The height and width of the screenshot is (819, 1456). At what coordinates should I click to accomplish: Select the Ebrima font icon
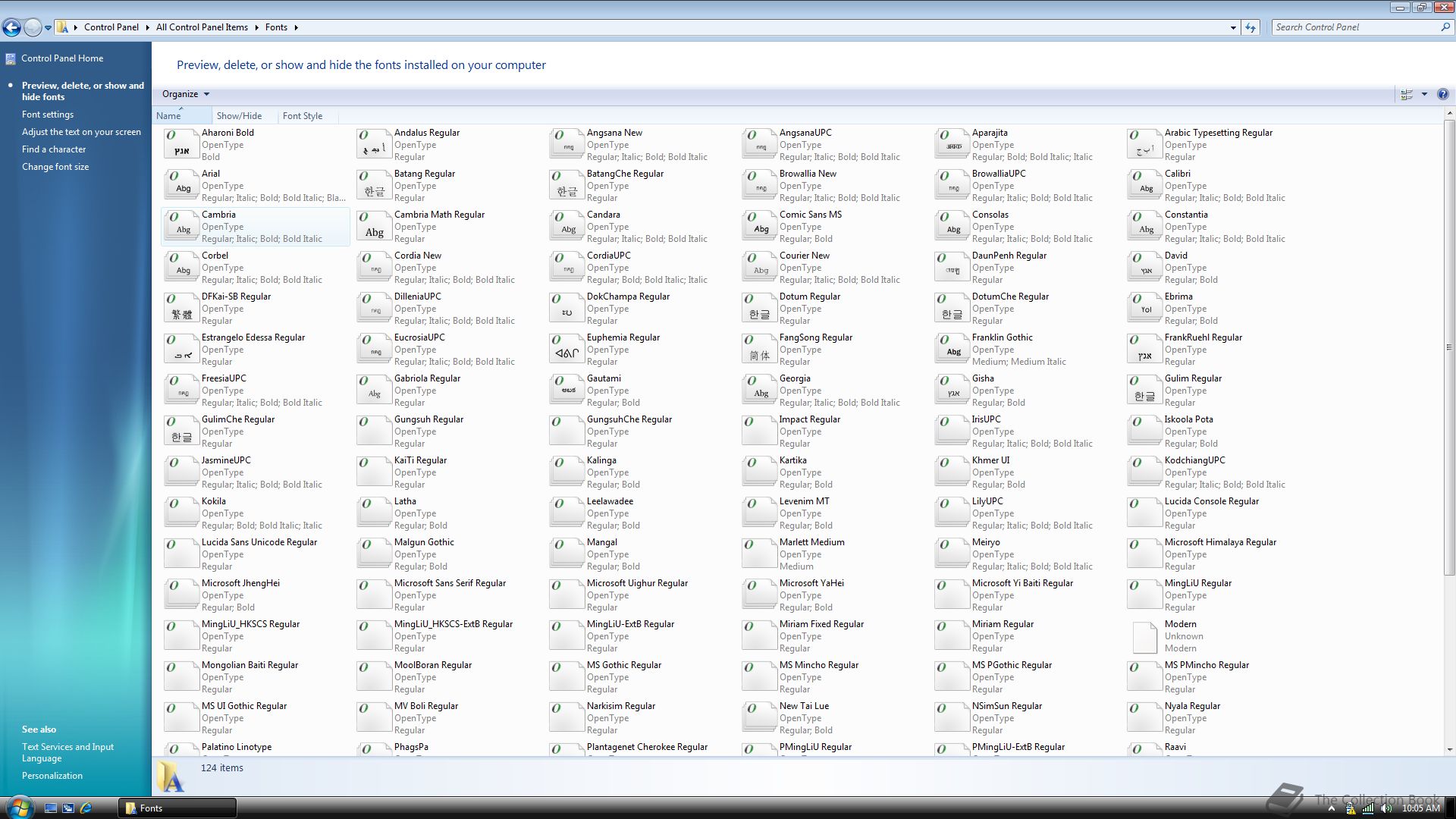[x=1144, y=308]
